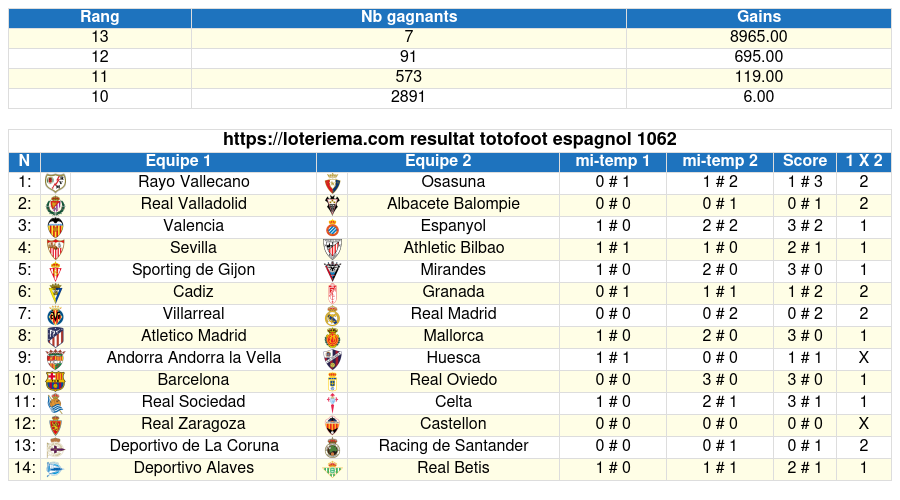
Task: Click the Real Sociedad crest
Action: click(56, 404)
